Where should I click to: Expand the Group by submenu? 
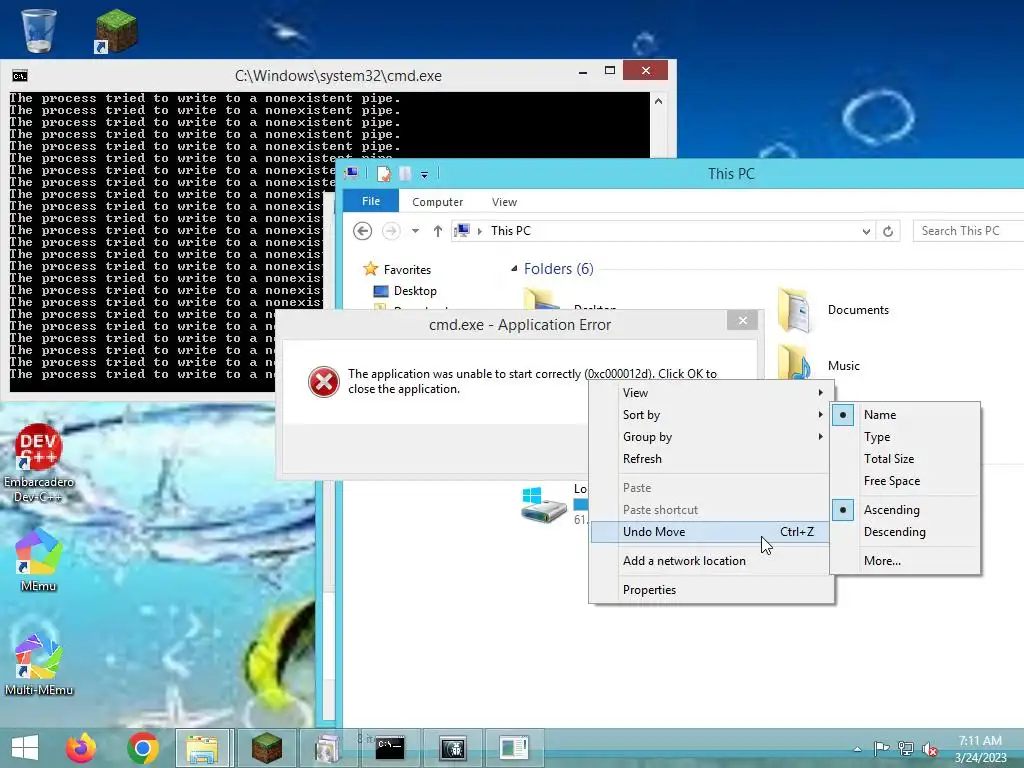(x=711, y=437)
